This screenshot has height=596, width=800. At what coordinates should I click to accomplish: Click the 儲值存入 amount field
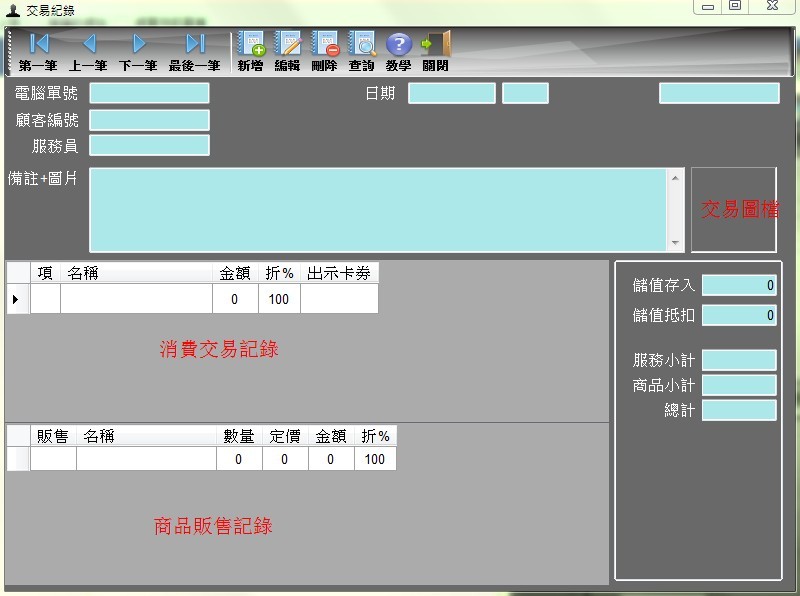[x=738, y=285]
